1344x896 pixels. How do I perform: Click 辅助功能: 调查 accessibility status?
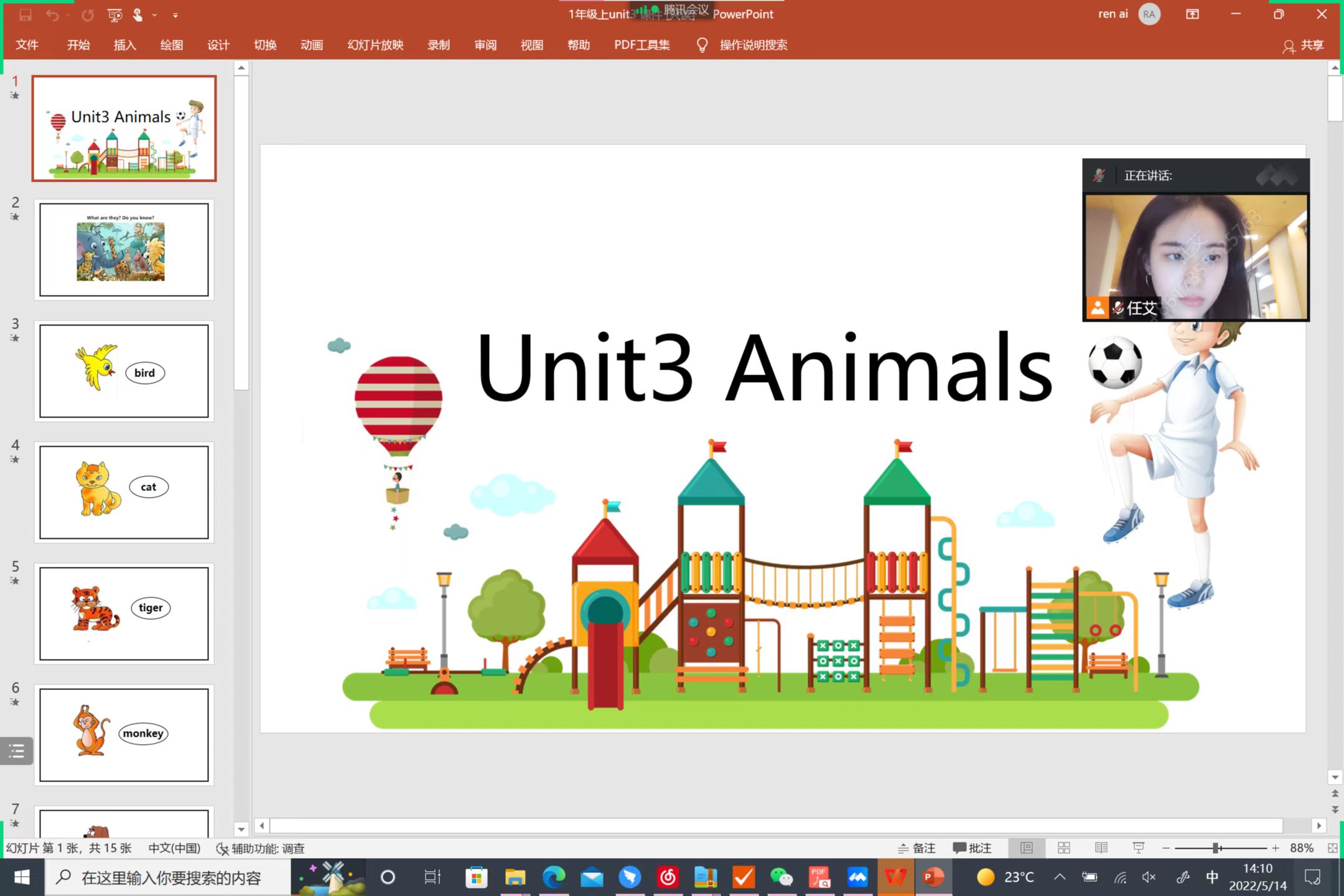point(260,848)
